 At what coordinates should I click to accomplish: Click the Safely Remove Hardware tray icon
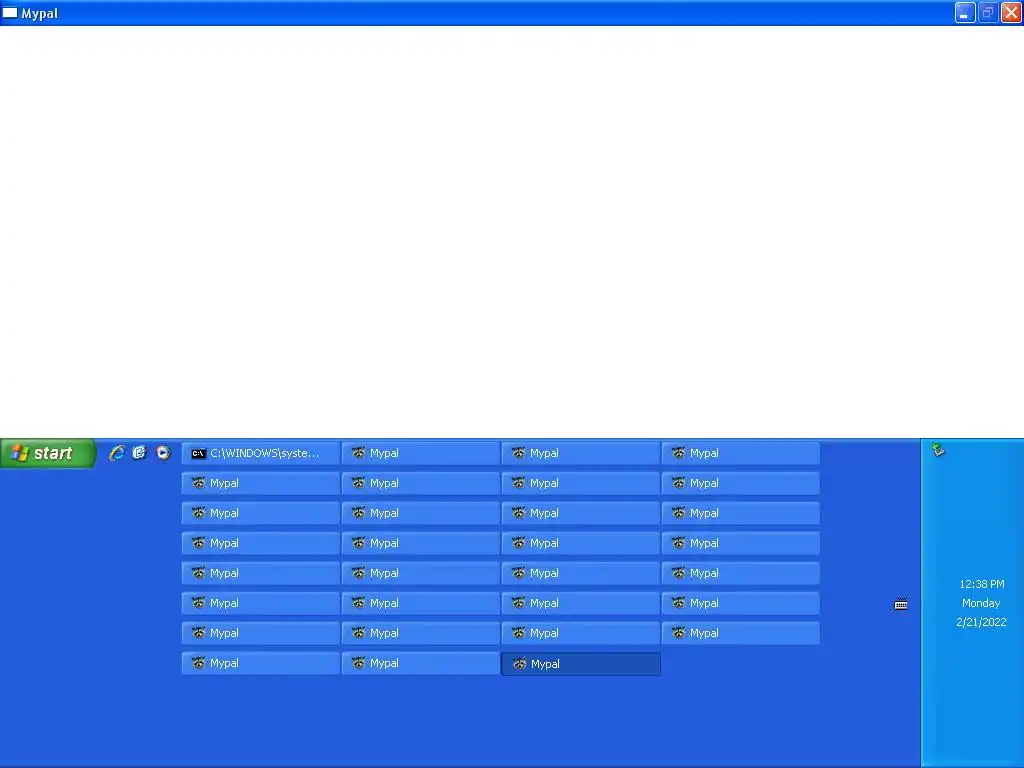(938, 449)
